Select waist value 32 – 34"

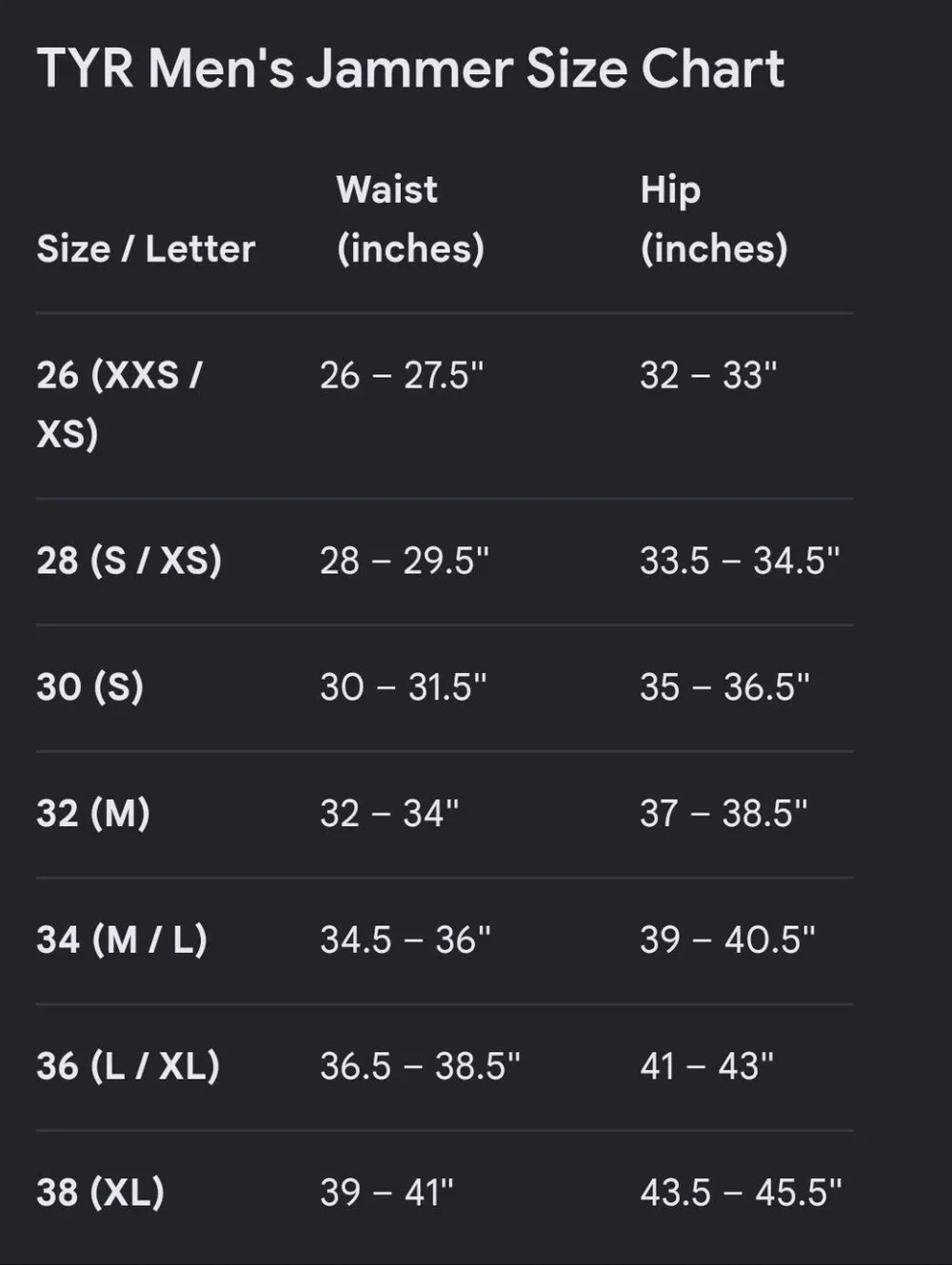(389, 813)
